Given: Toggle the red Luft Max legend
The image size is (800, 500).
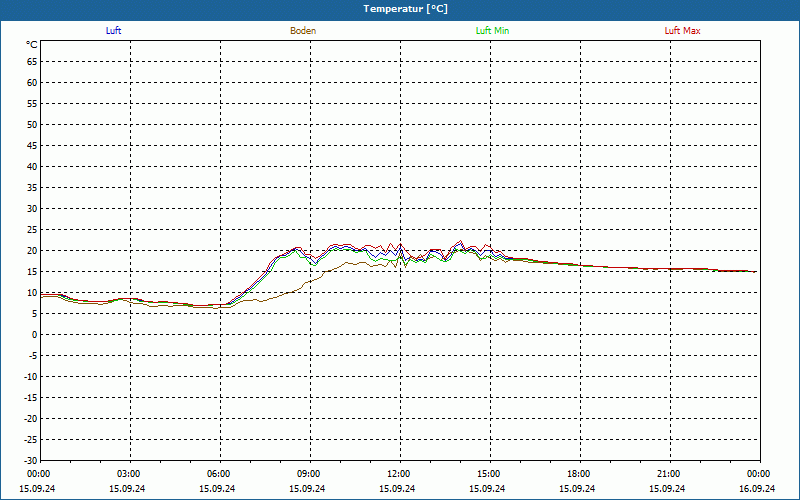Looking at the screenshot, I should click(x=682, y=31).
